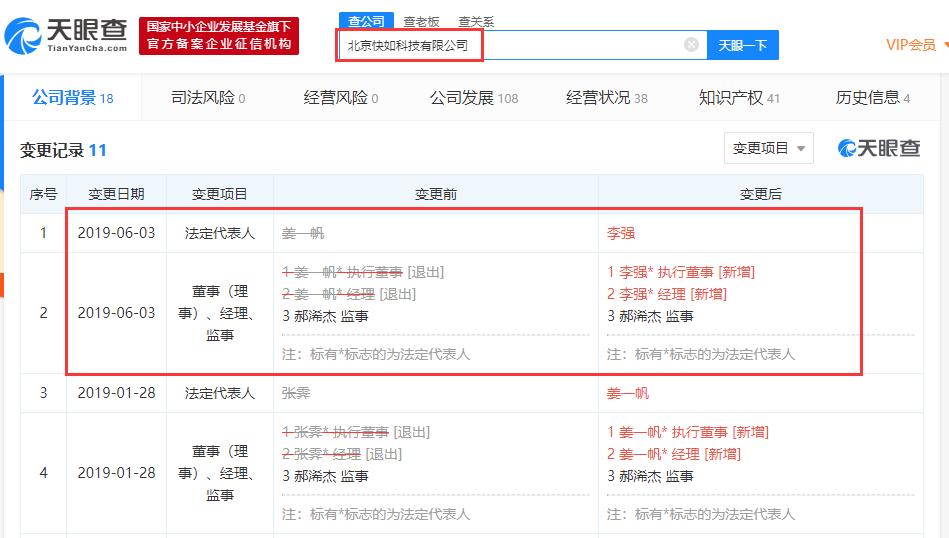Select the 查公司 search tab
The image size is (949, 538).
tap(366, 21)
